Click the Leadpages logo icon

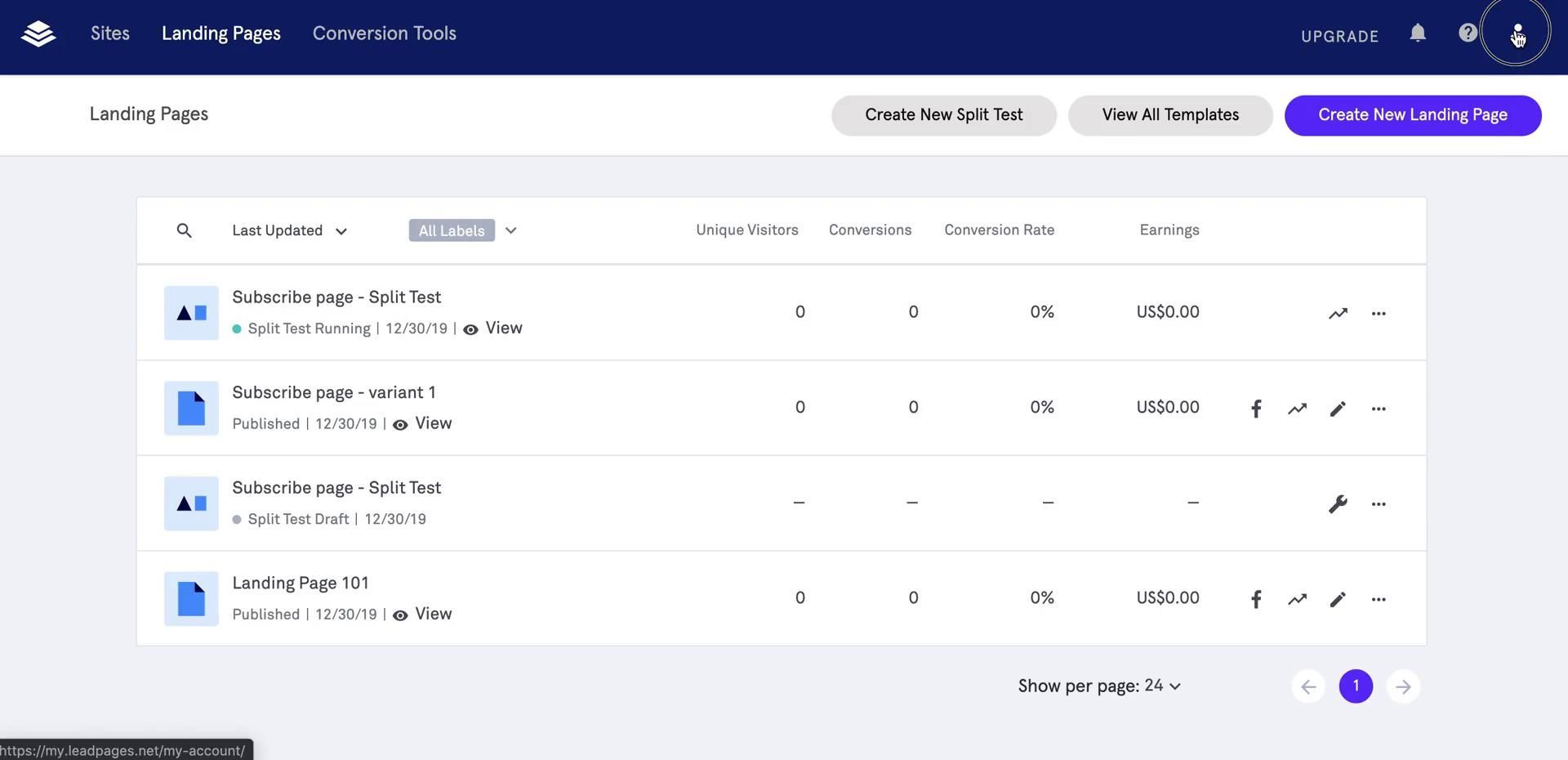click(38, 34)
